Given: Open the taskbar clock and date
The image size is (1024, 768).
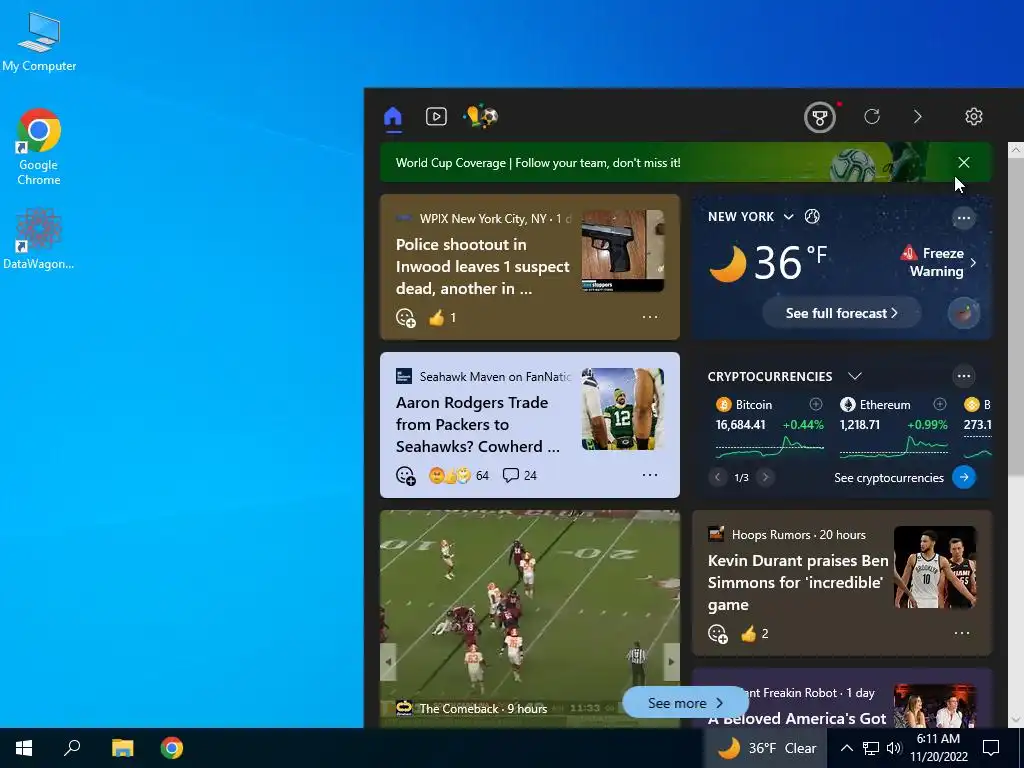Looking at the screenshot, I should pos(938,748).
